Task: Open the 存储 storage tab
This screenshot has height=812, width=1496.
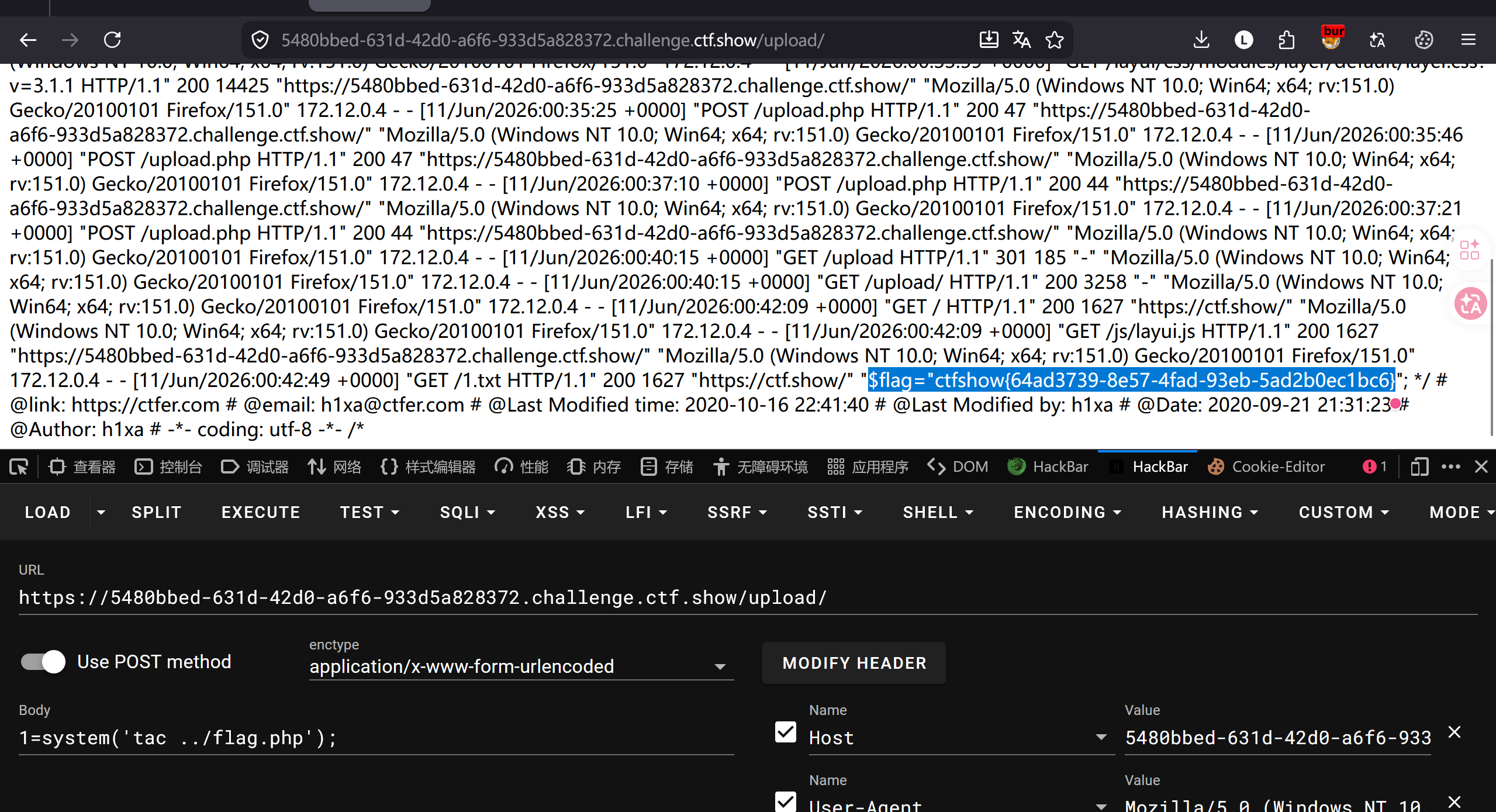Action: pyautogui.click(x=666, y=467)
